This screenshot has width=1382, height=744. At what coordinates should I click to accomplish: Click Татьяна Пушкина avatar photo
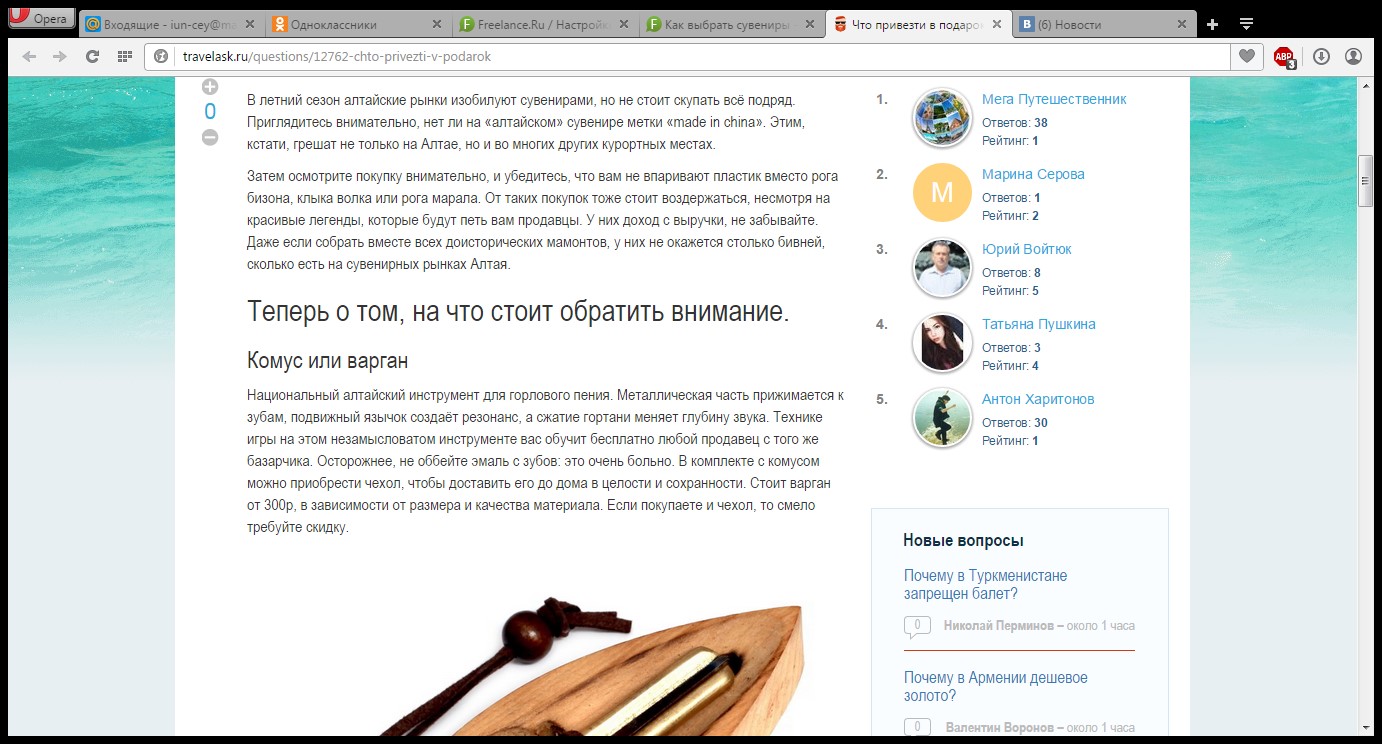(x=942, y=343)
